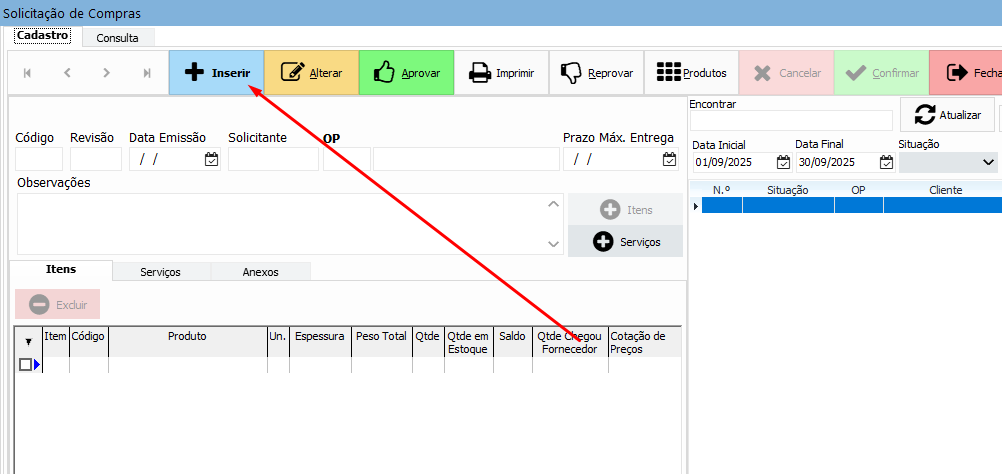Screen dimensions: 1002x474
Task: Click the Imprimir printer button
Action: click(x=502, y=73)
